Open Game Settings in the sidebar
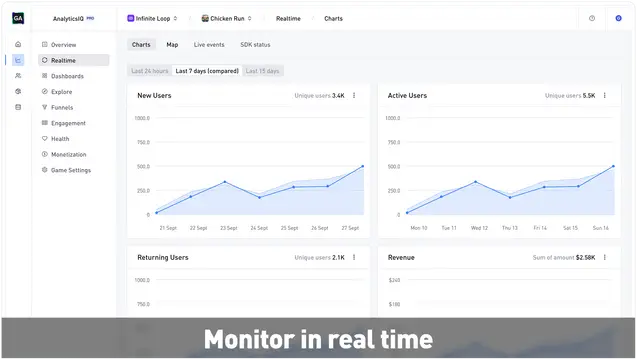637x360 pixels. (x=74, y=170)
